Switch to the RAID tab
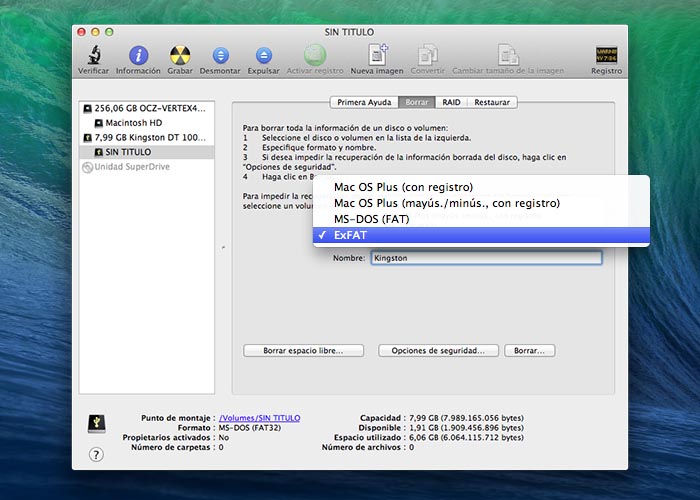Viewport: 700px width, 500px height. point(451,102)
